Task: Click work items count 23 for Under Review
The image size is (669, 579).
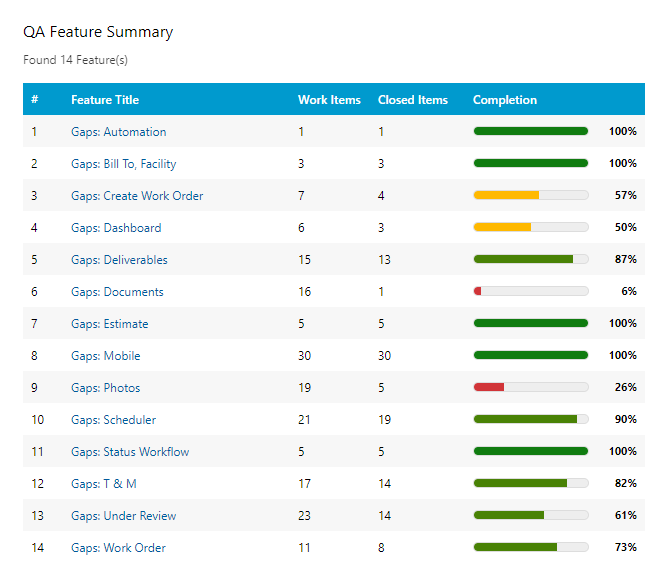Action: pyautogui.click(x=304, y=516)
